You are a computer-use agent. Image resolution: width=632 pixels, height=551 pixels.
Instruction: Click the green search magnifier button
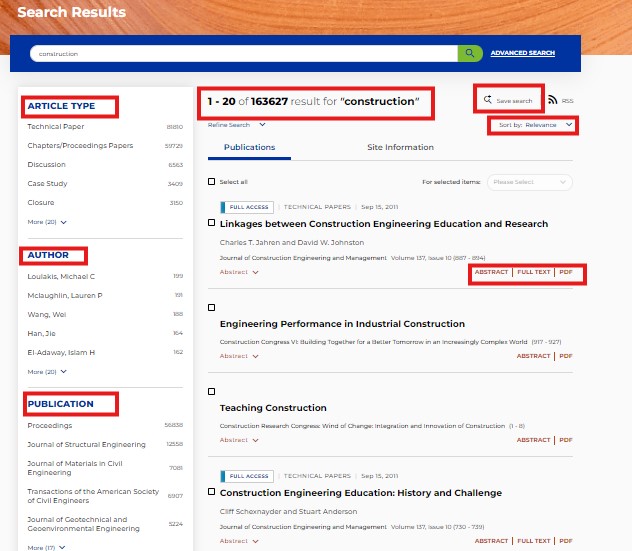469,53
